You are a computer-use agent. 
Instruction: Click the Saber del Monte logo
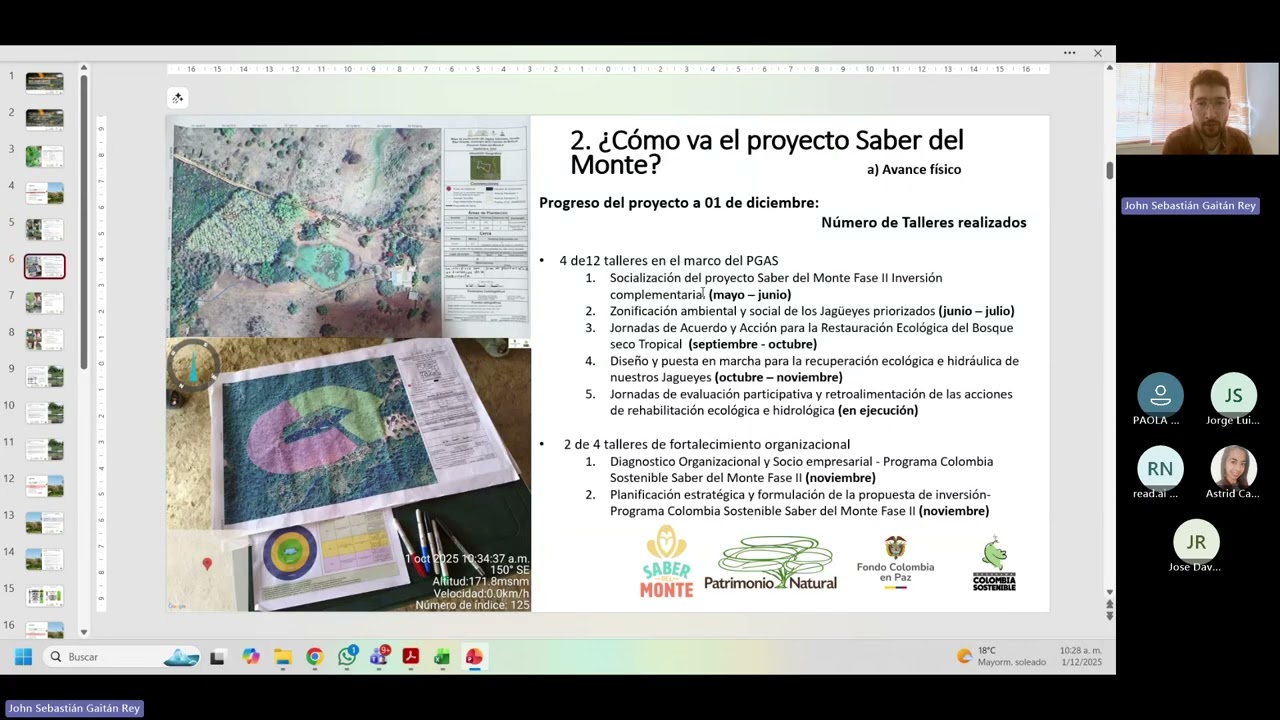click(666, 562)
